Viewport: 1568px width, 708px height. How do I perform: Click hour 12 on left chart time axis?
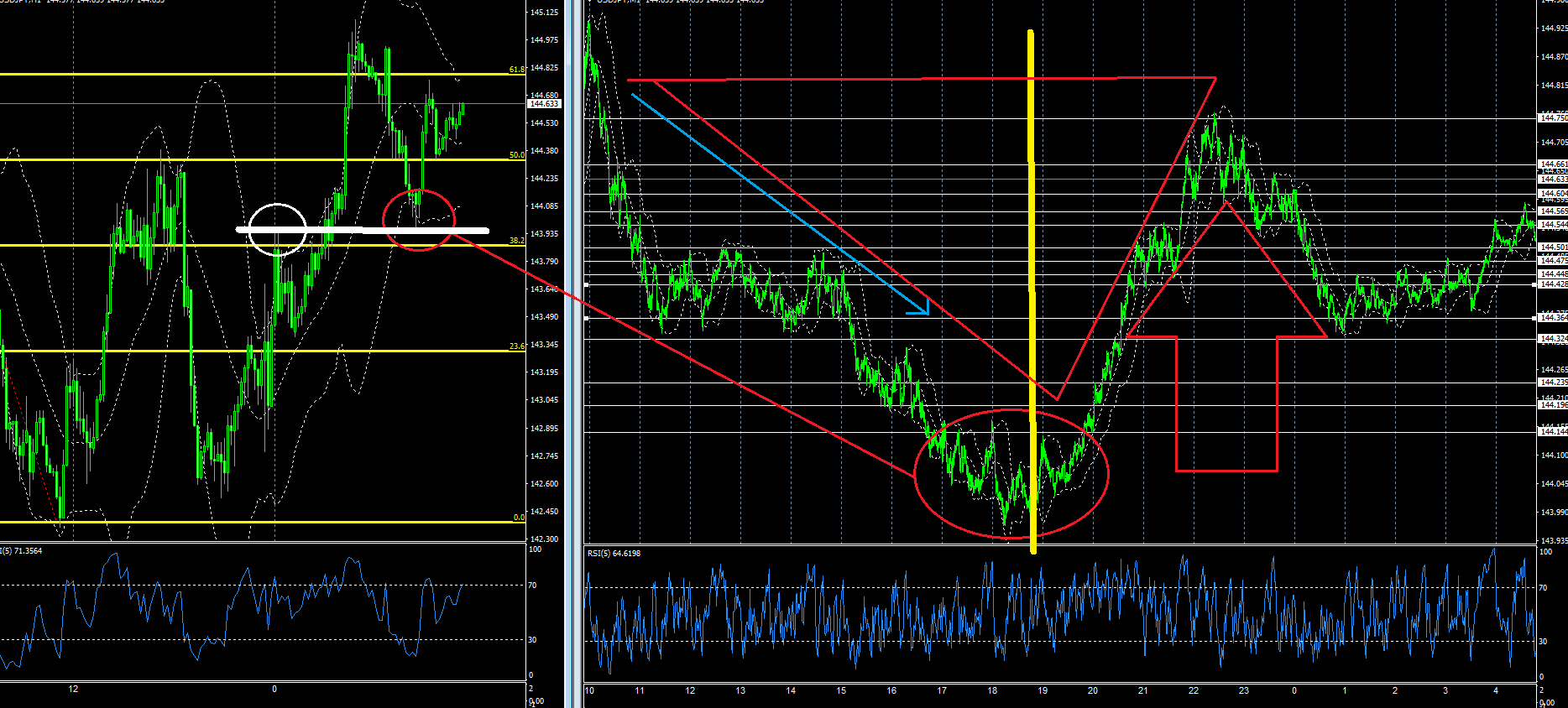(74, 690)
